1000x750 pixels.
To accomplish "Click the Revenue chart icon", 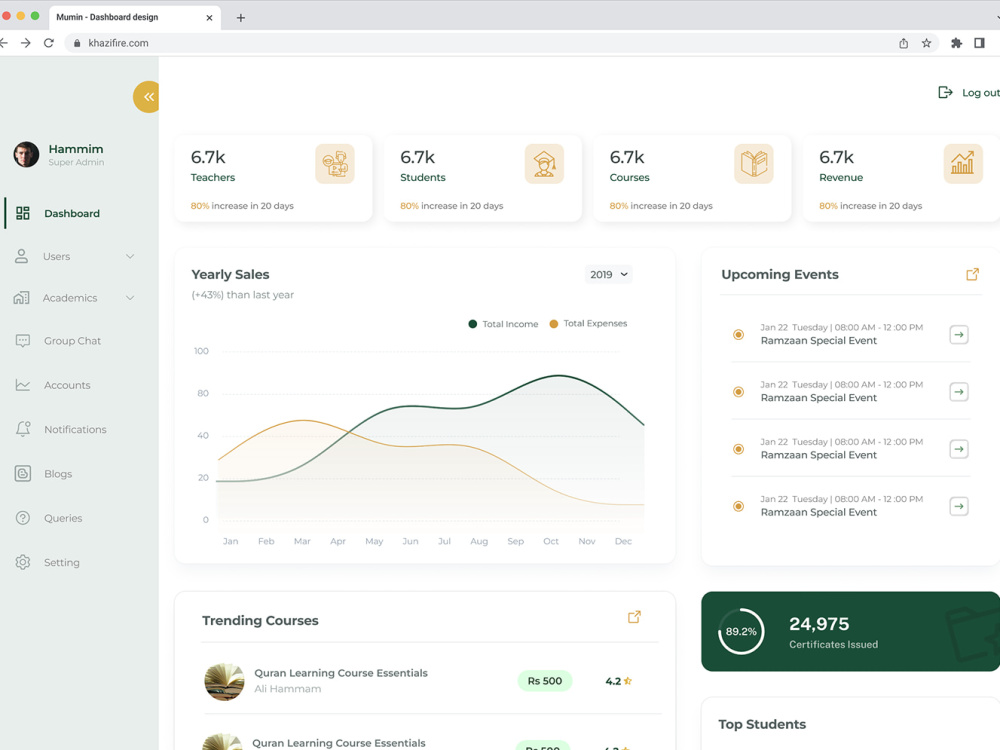I will pyautogui.click(x=963, y=164).
